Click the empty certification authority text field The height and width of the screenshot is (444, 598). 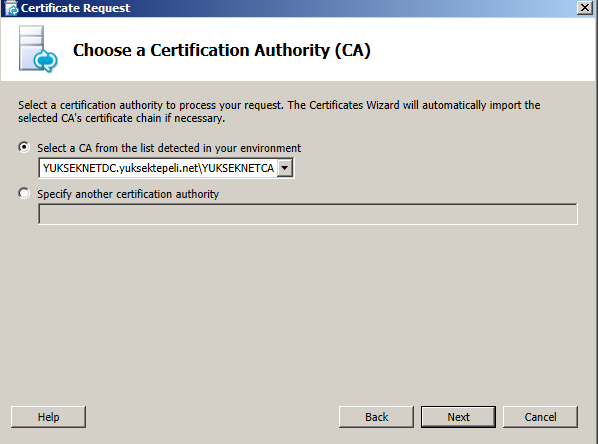(x=308, y=214)
